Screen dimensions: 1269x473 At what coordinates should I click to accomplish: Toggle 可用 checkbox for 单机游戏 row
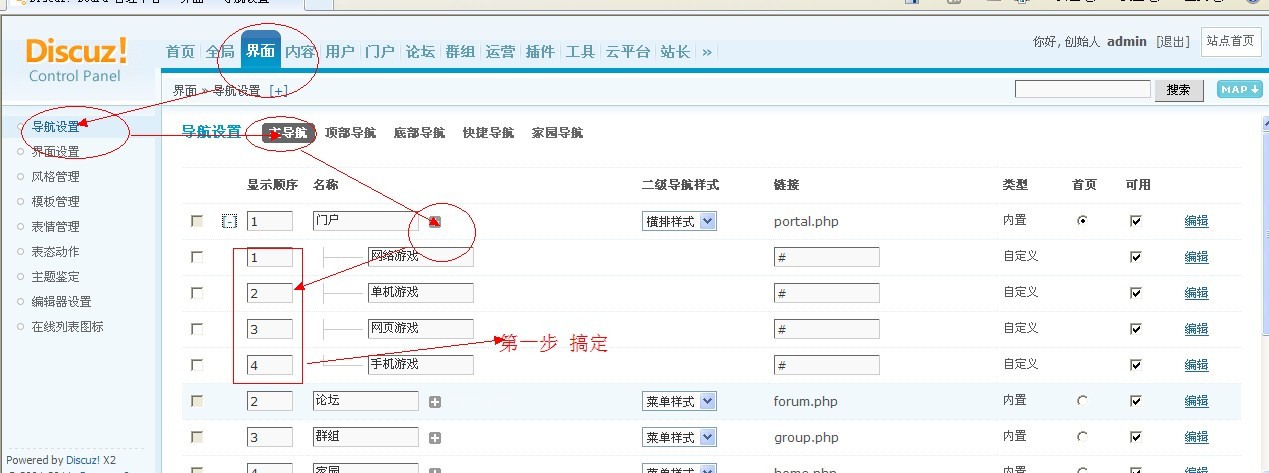pyautogui.click(x=1135, y=293)
